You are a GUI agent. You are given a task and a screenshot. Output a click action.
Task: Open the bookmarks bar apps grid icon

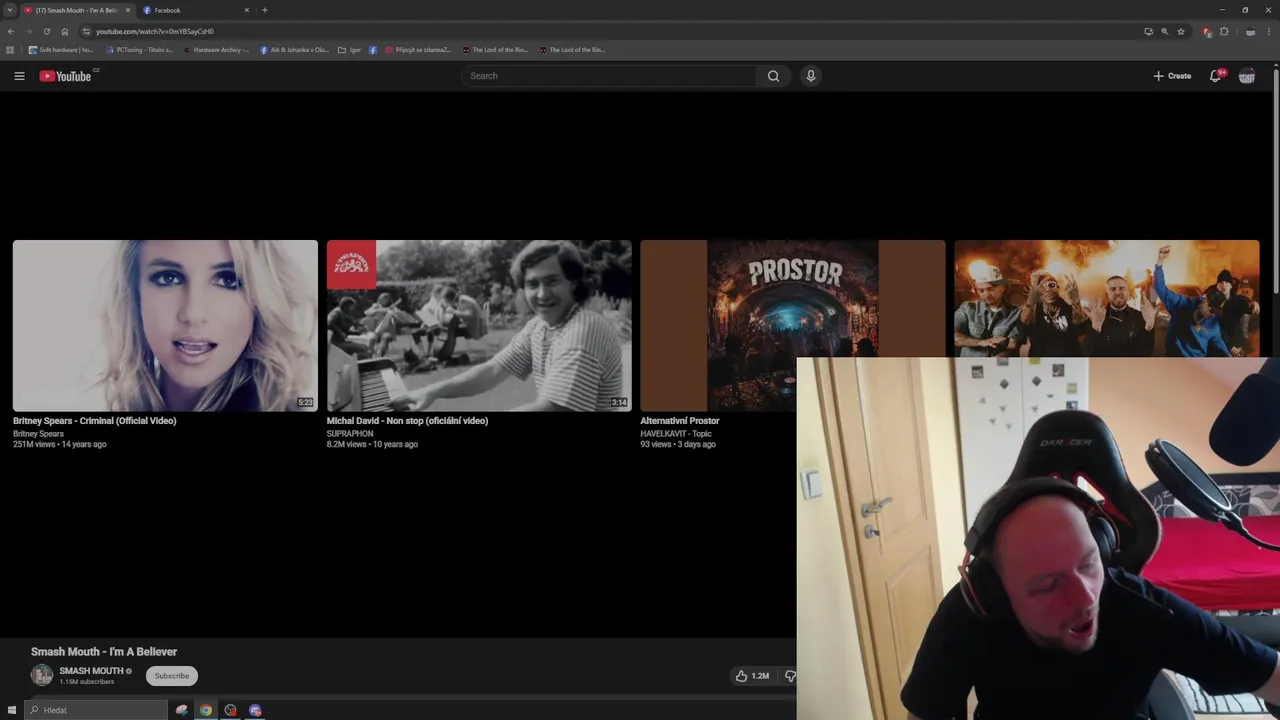tap(10, 50)
